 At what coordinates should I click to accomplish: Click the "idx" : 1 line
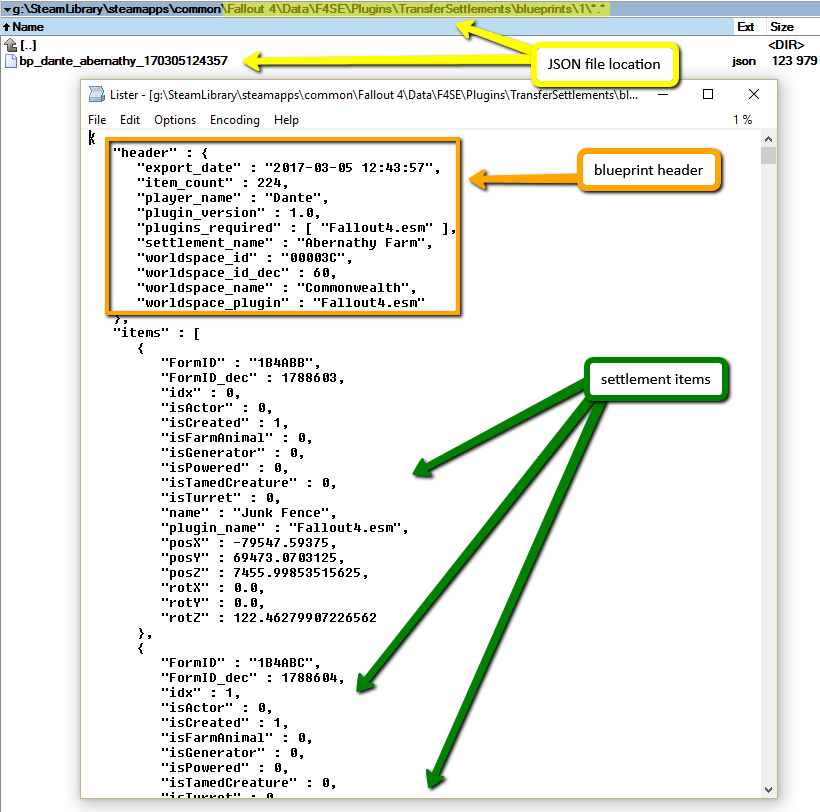200,693
